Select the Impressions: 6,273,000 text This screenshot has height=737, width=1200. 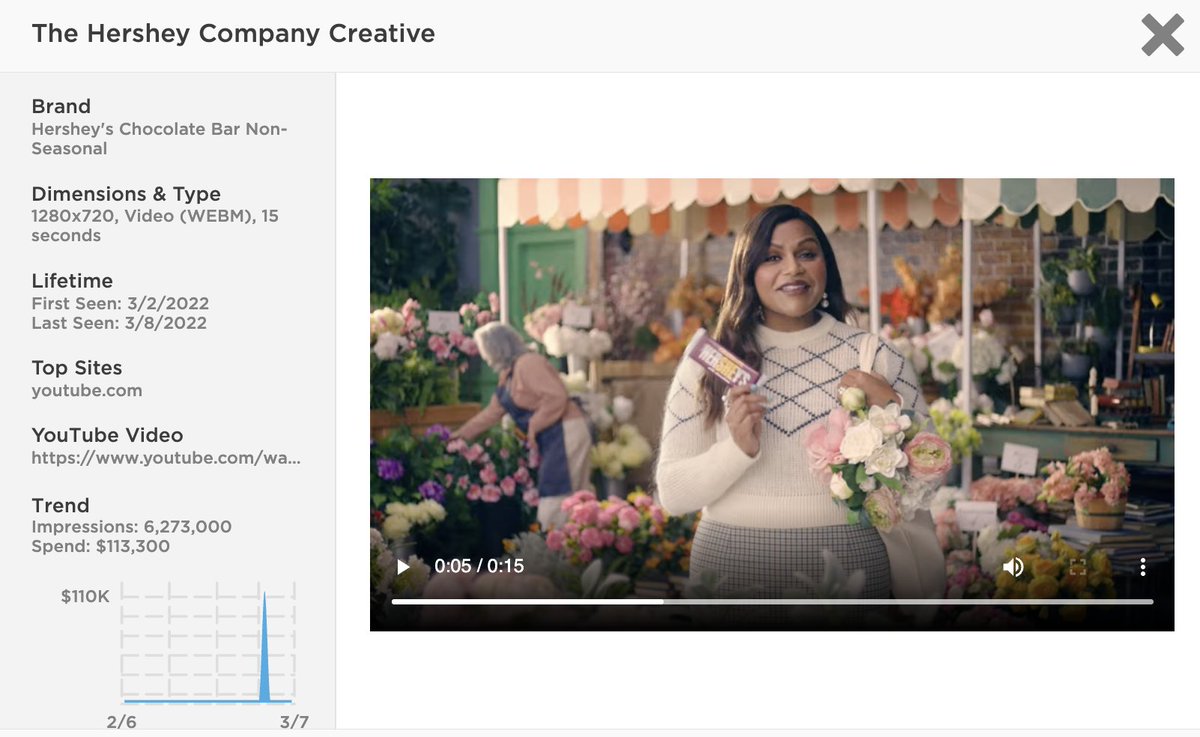click(131, 526)
